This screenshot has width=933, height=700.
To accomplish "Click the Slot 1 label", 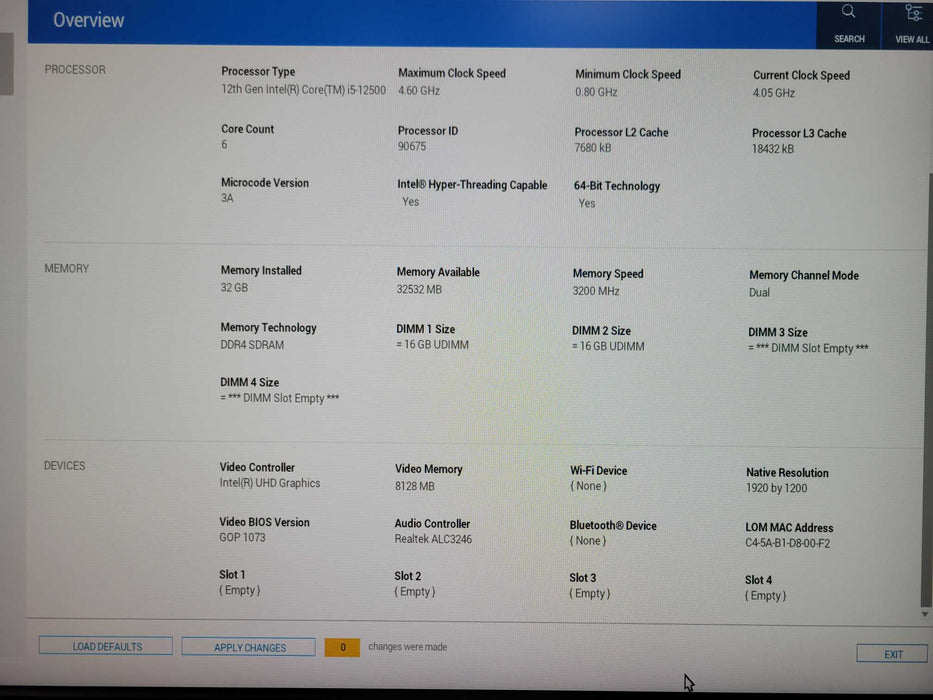I will [x=232, y=574].
